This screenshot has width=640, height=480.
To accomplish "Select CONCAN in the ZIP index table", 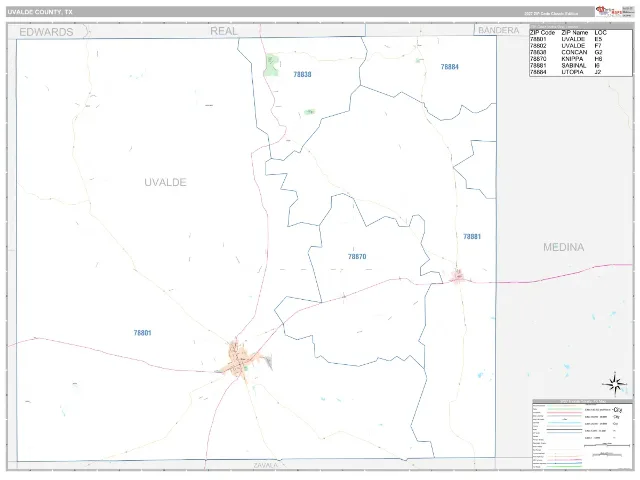I will 574,52.
